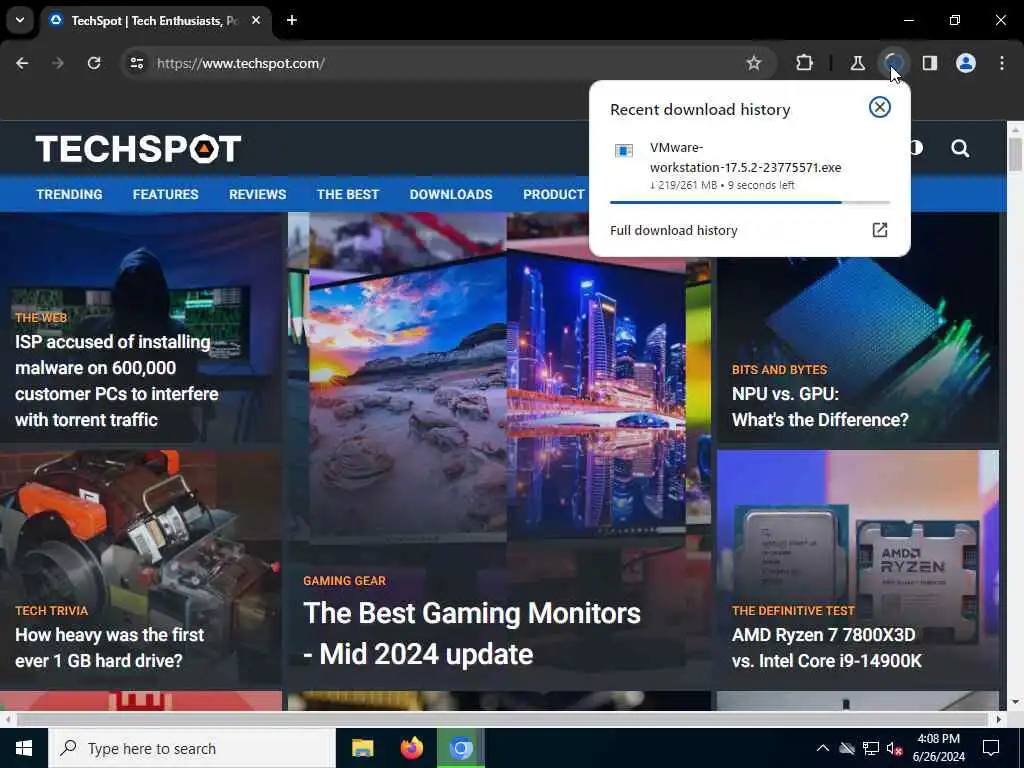Open THE BEST menu item
Viewport: 1024px width, 768px height.
(347, 195)
